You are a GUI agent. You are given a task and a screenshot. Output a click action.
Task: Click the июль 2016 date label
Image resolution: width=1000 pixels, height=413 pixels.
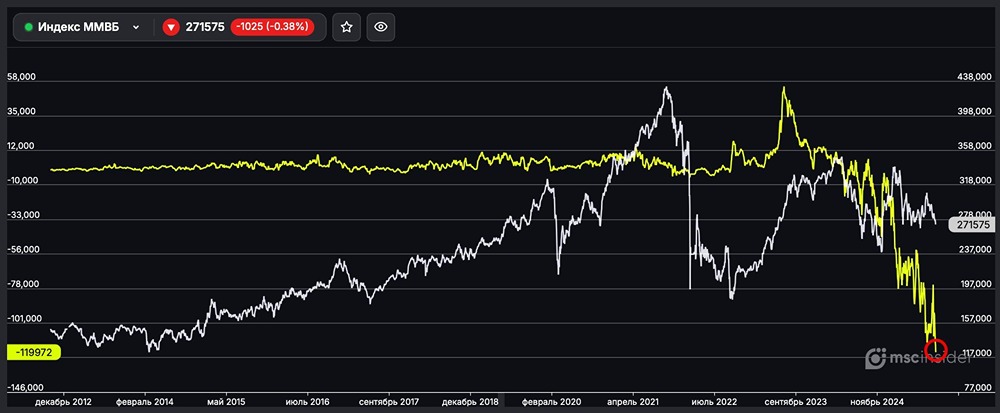click(x=308, y=402)
